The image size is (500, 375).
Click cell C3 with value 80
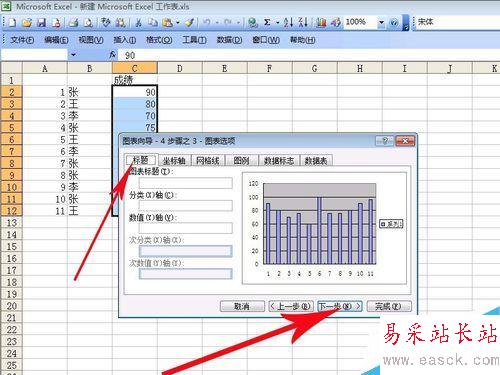(135, 104)
